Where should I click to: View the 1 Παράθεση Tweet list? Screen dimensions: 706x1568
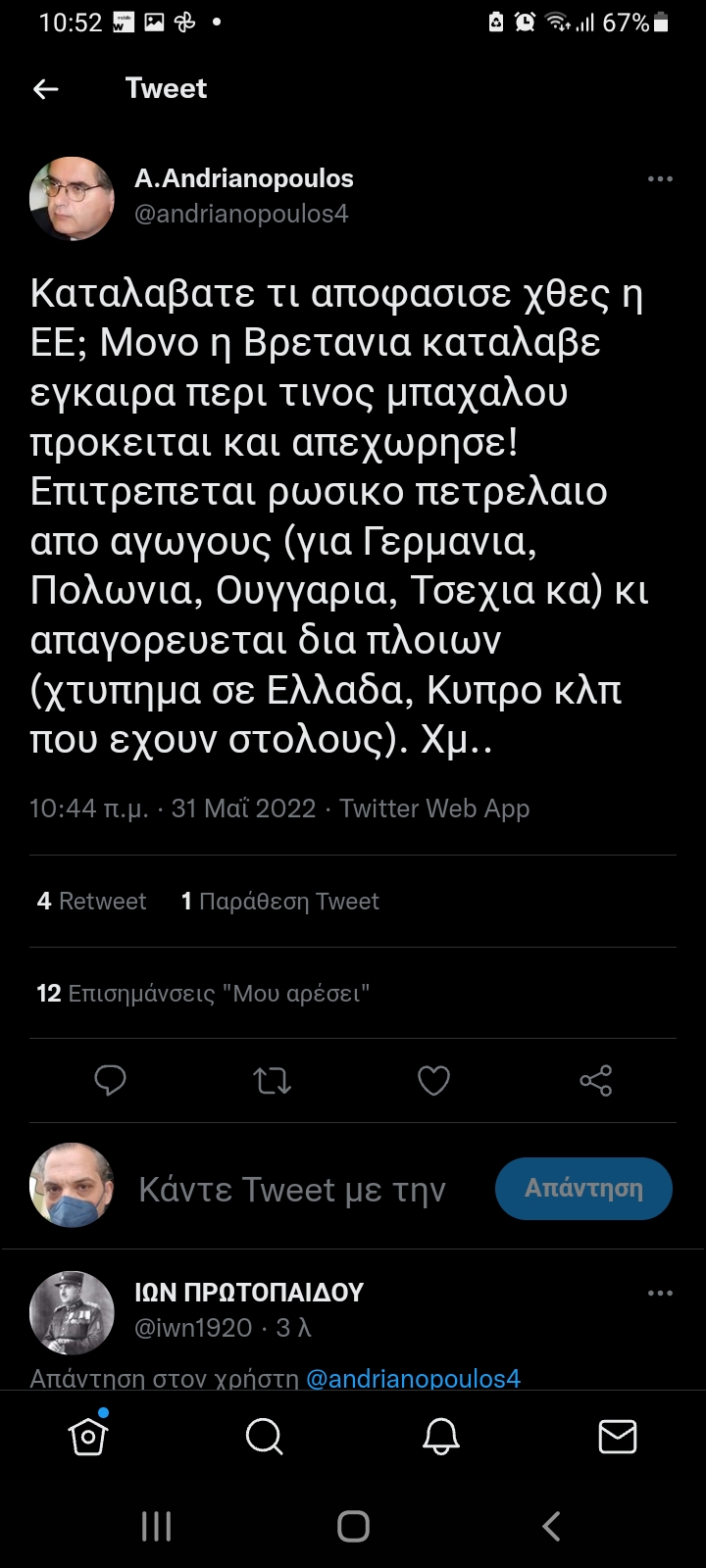coord(280,902)
